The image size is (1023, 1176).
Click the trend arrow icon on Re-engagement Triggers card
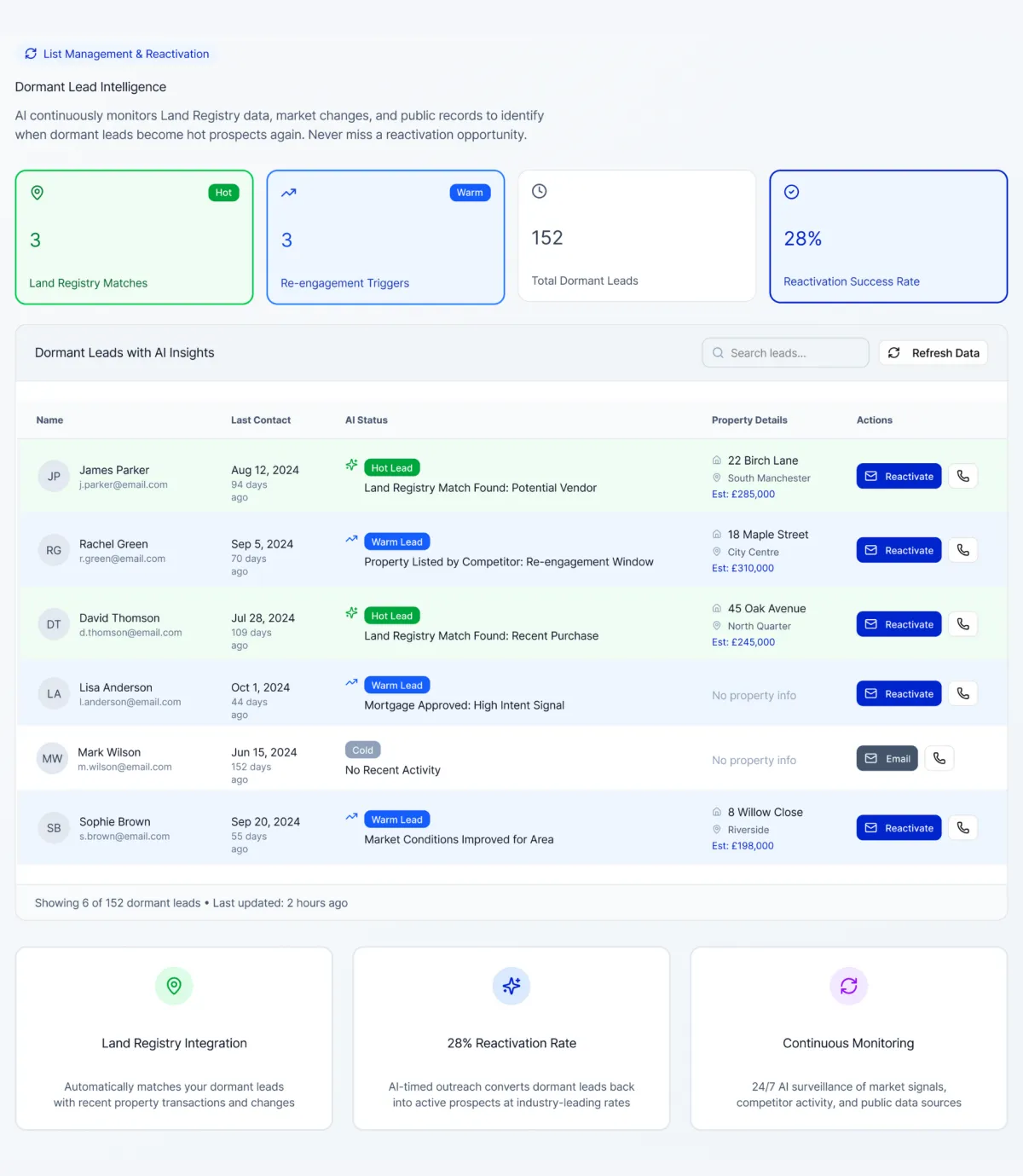click(289, 193)
